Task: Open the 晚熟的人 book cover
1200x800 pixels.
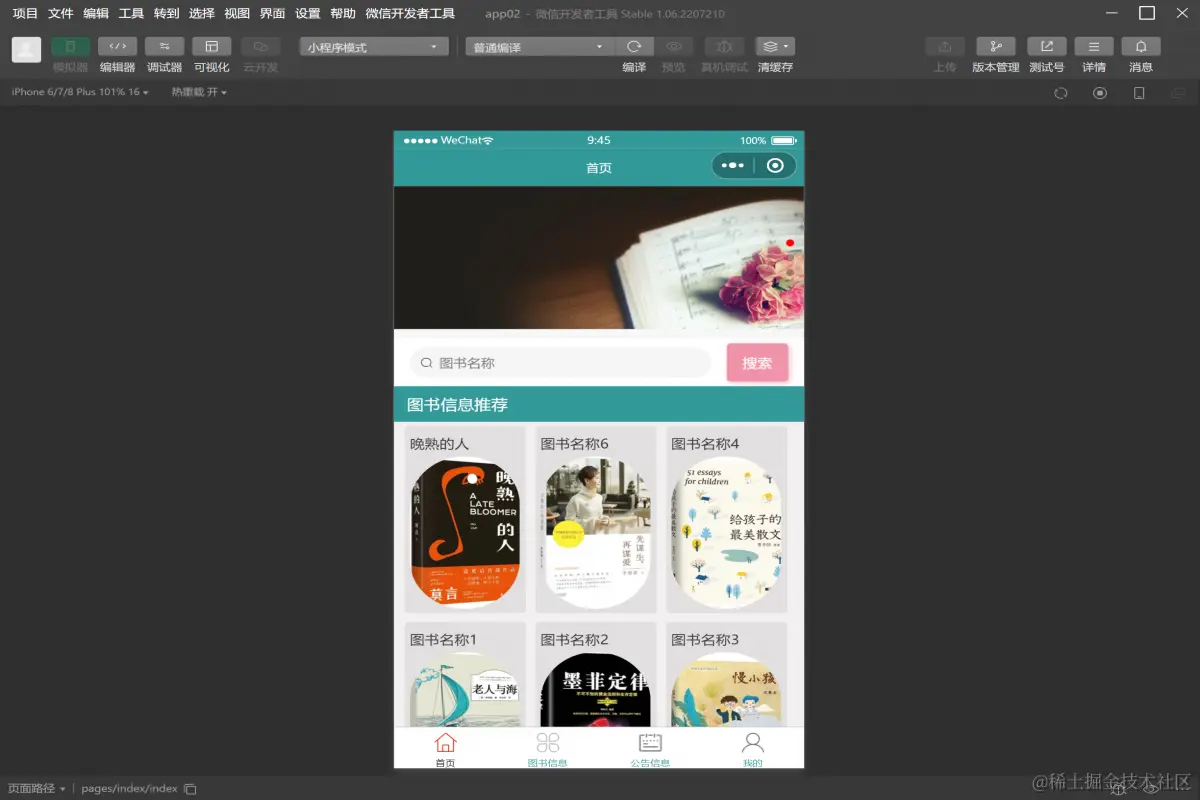Action: (465, 532)
